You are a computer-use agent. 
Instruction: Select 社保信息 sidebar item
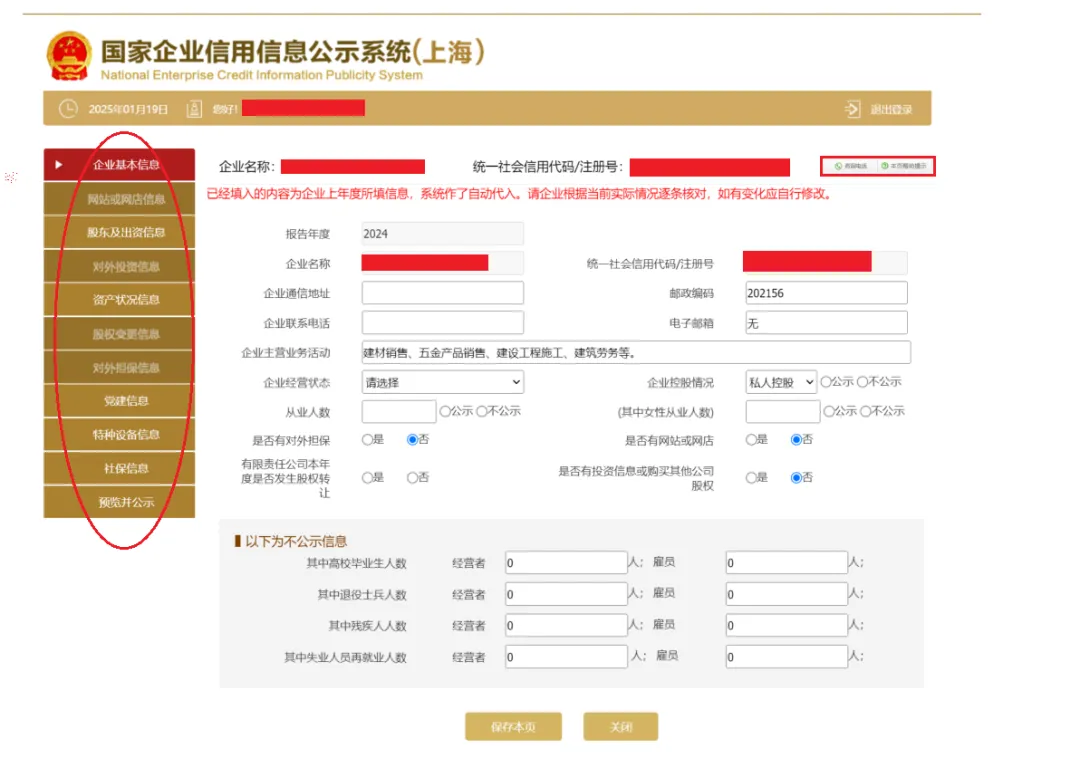pyautogui.click(x=119, y=469)
